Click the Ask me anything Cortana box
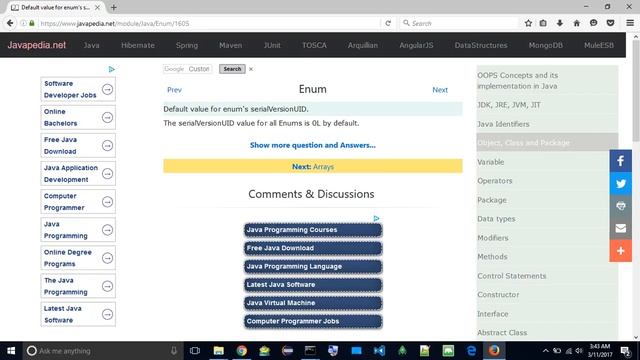The height and width of the screenshot is (360, 640). click(102, 351)
